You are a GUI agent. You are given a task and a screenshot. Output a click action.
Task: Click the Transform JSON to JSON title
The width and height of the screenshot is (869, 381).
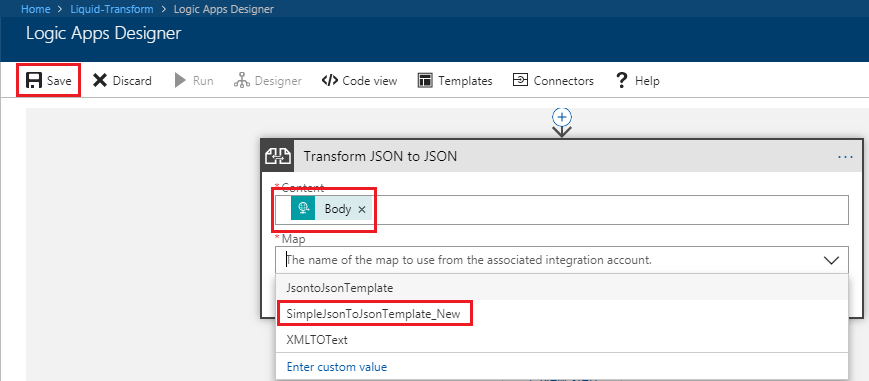(x=380, y=156)
